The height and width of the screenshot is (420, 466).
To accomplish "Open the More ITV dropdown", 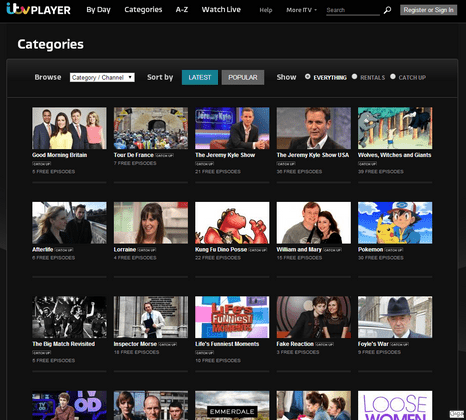I will coord(301,10).
